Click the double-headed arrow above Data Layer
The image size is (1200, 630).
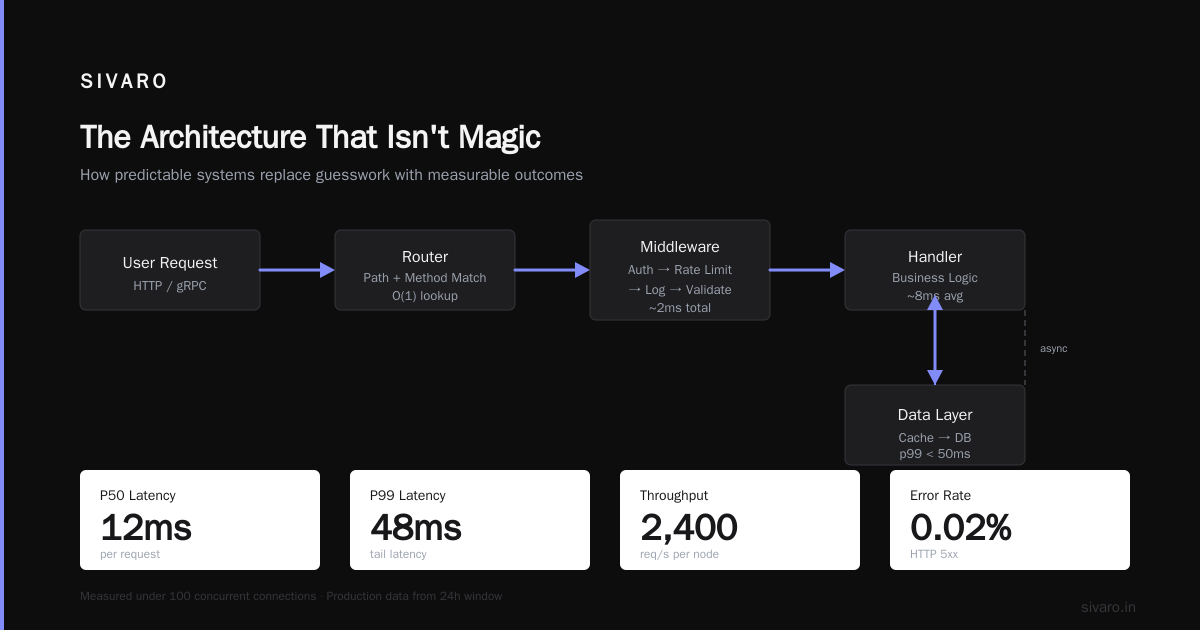coord(935,340)
